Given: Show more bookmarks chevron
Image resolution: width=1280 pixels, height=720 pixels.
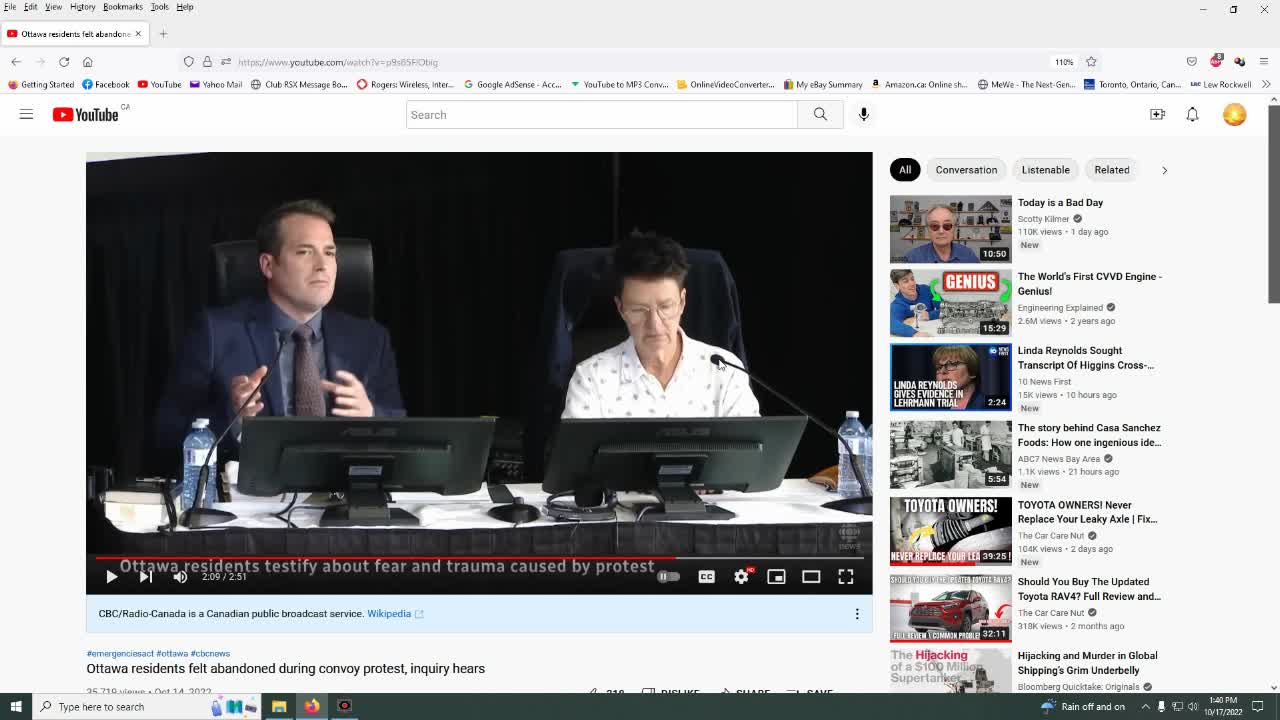Looking at the screenshot, I should (1267, 85).
